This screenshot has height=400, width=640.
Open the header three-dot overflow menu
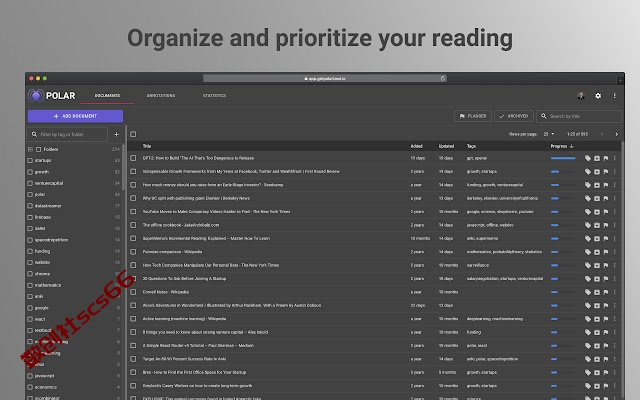coord(614,96)
